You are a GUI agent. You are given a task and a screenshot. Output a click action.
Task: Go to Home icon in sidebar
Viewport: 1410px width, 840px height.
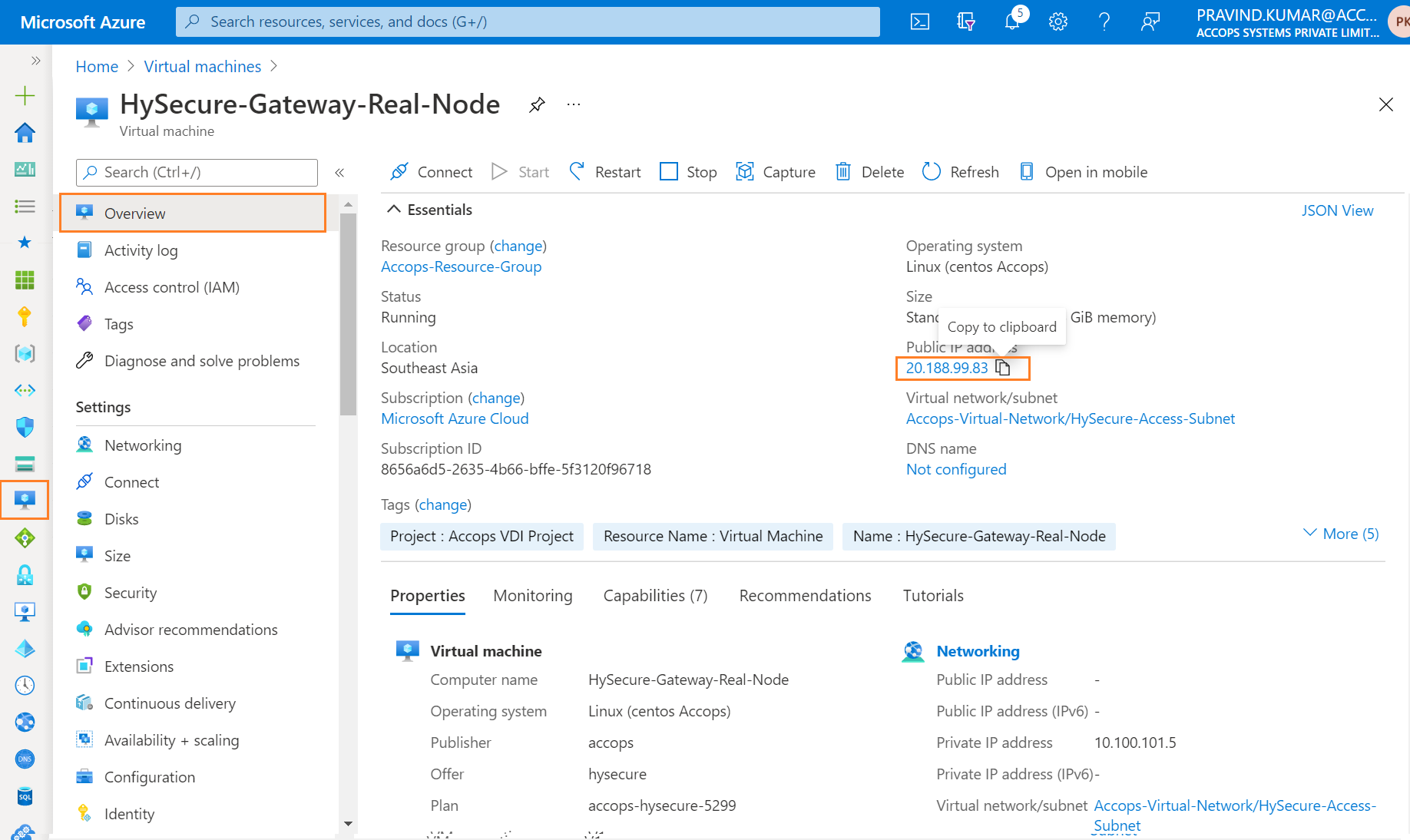coord(25,132)
